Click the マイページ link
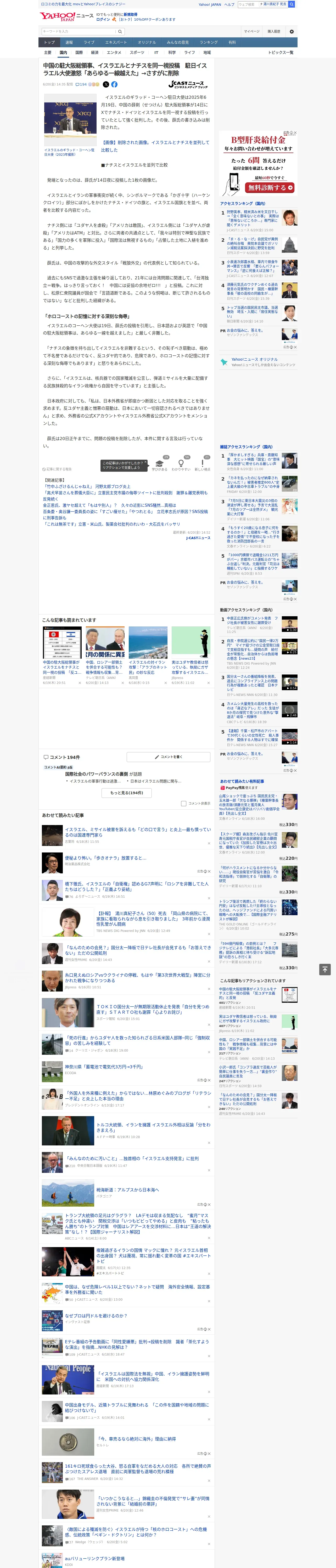The width and height of the screenshot is (336, 1568). tap(251, 32)
